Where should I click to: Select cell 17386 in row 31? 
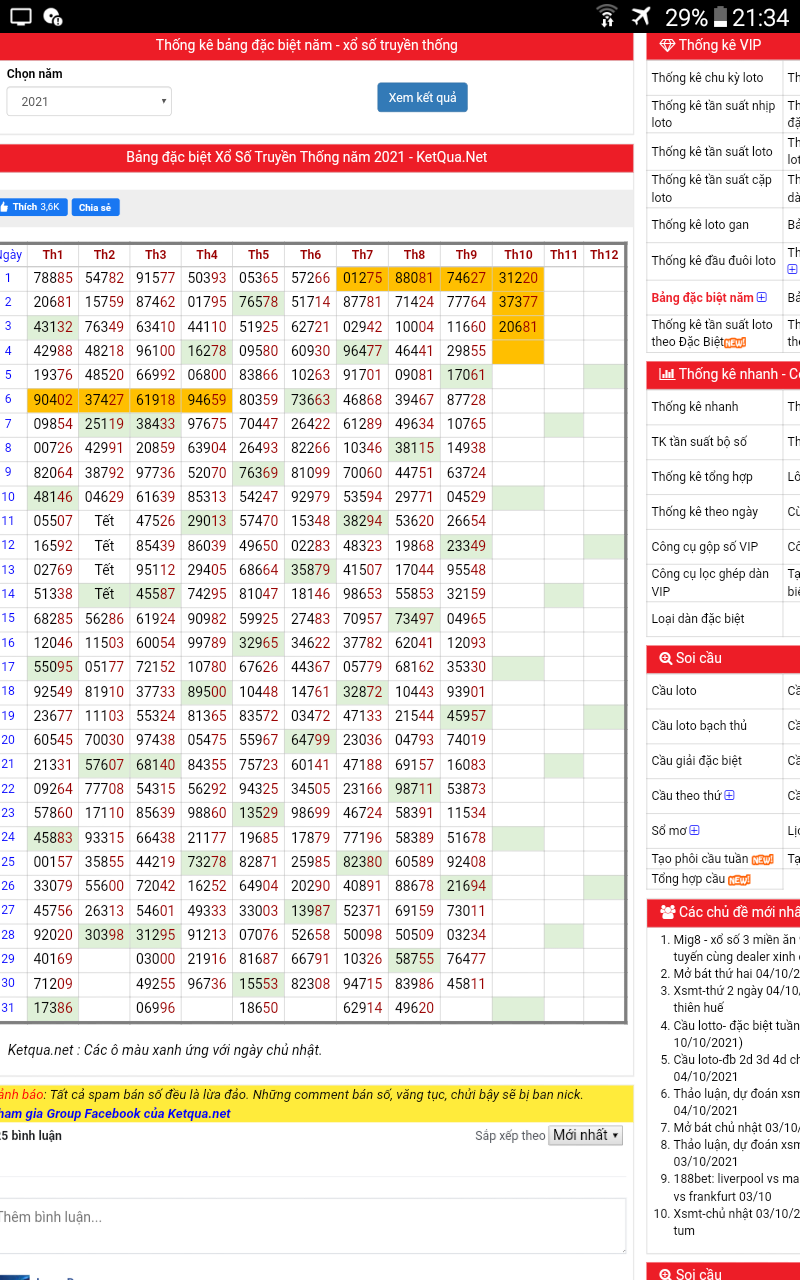pos(53,1009)
